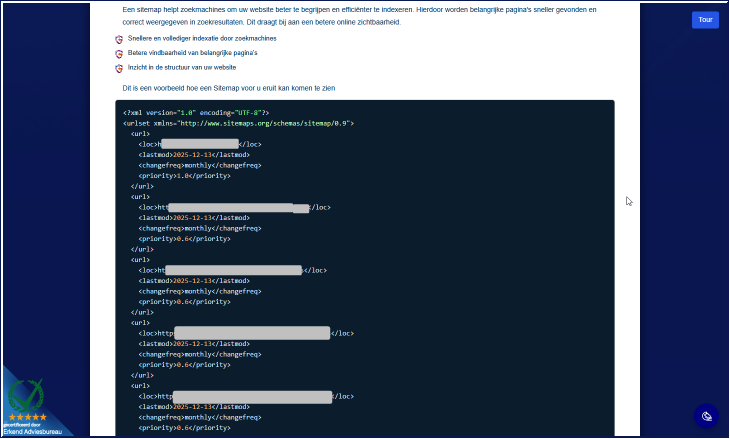
Task: Click the fourth redacted loc URL
Action: pos(251,333)
